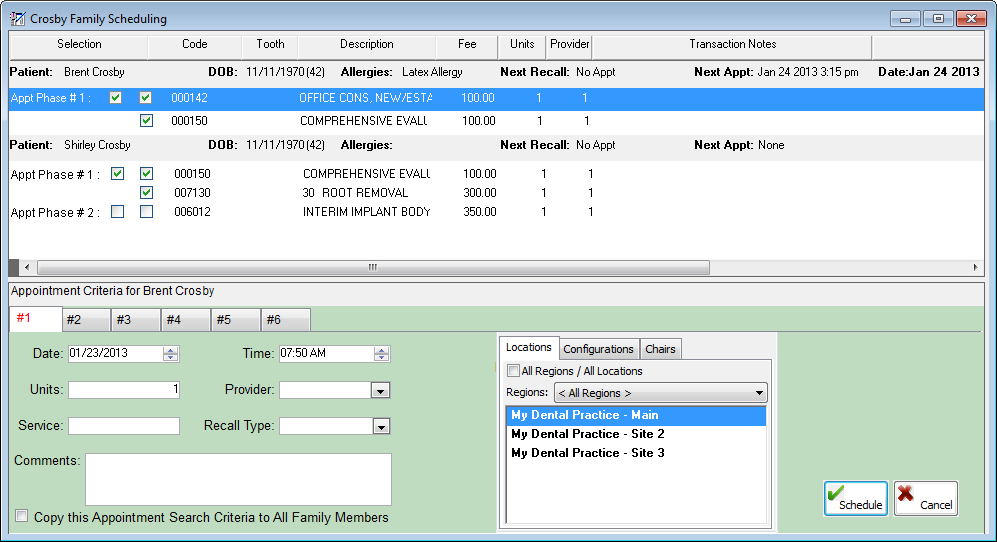This screenshot has width=997, height=542.
Task: Switch to appointment tab #6
Action: pyautogui.click(x=286, y=319)
